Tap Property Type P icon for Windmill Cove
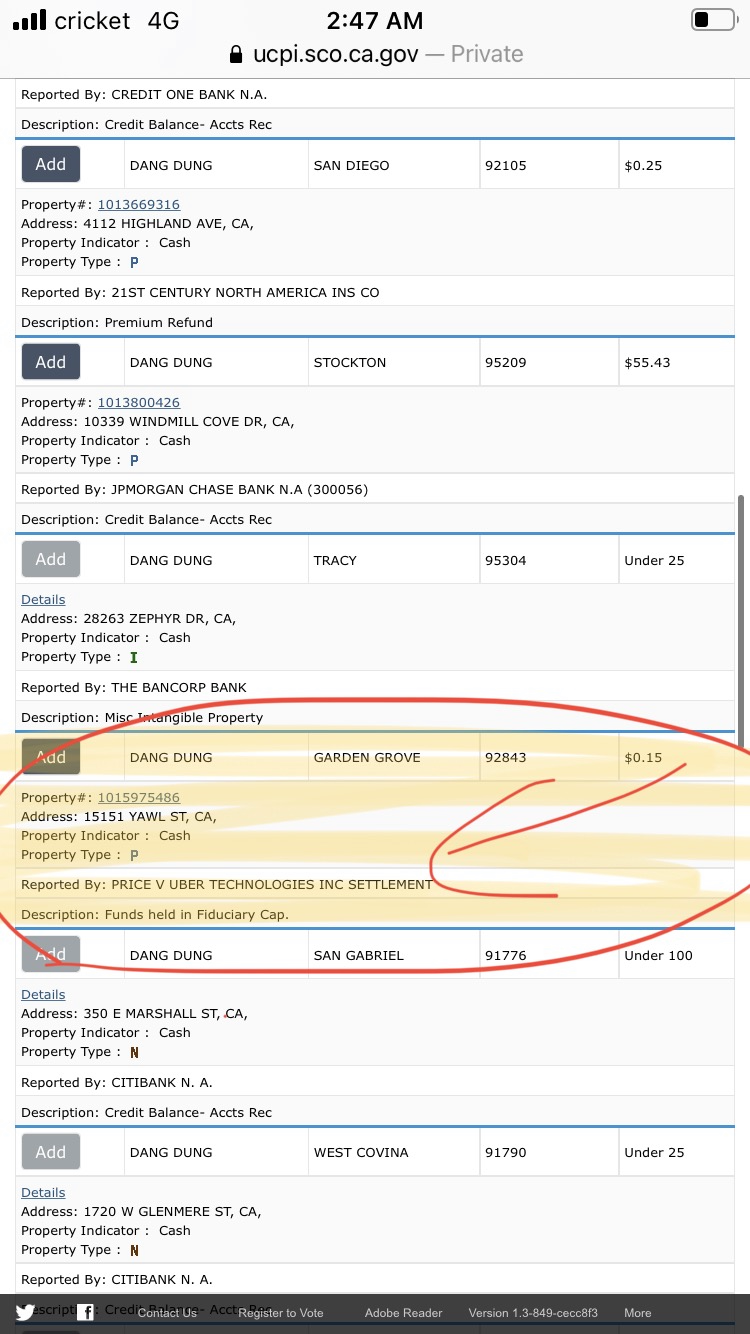750x1334 pixels. pyautogui.click(x=134, y=460)
